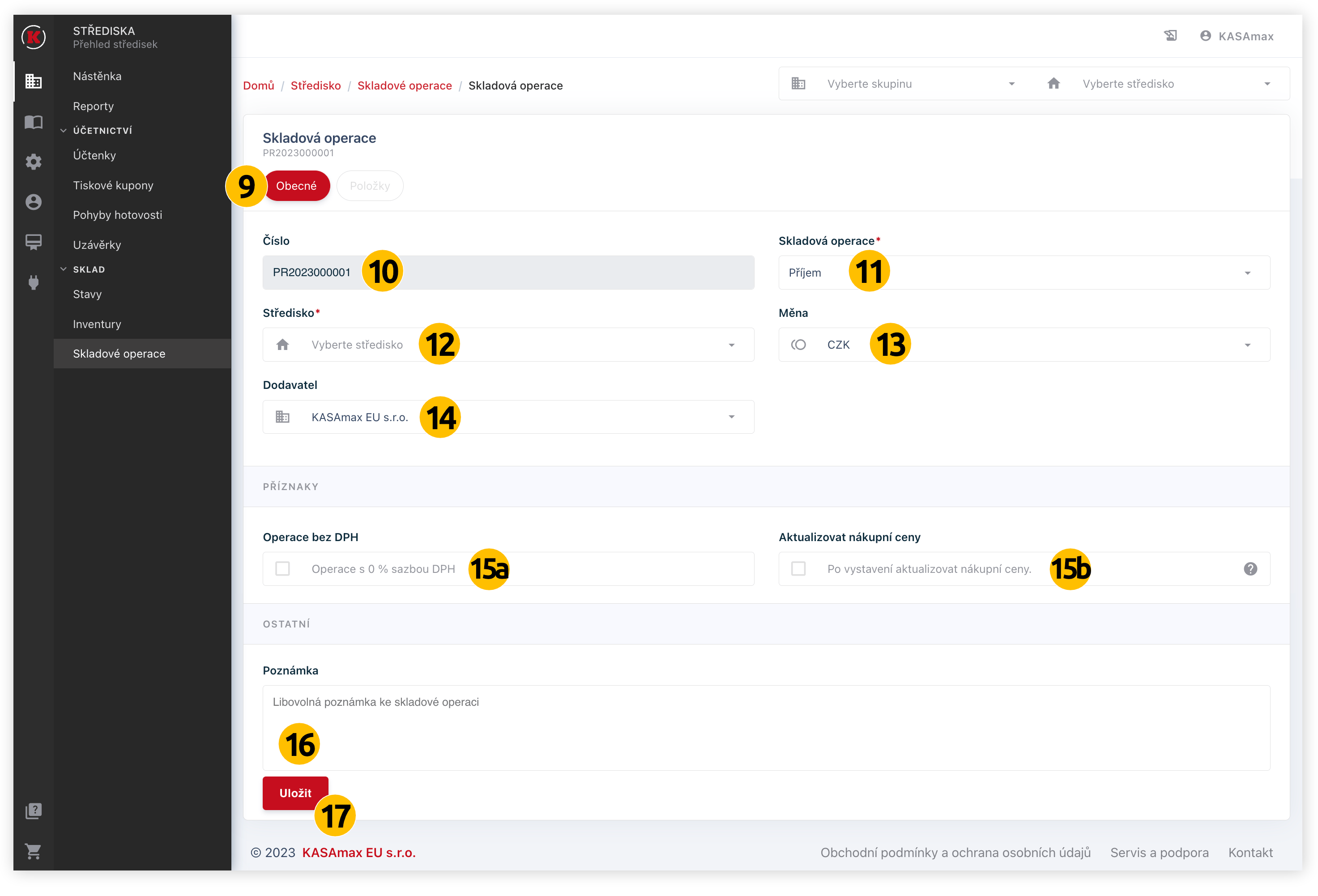Open the cash register sidebar icon

pos(34,242)
